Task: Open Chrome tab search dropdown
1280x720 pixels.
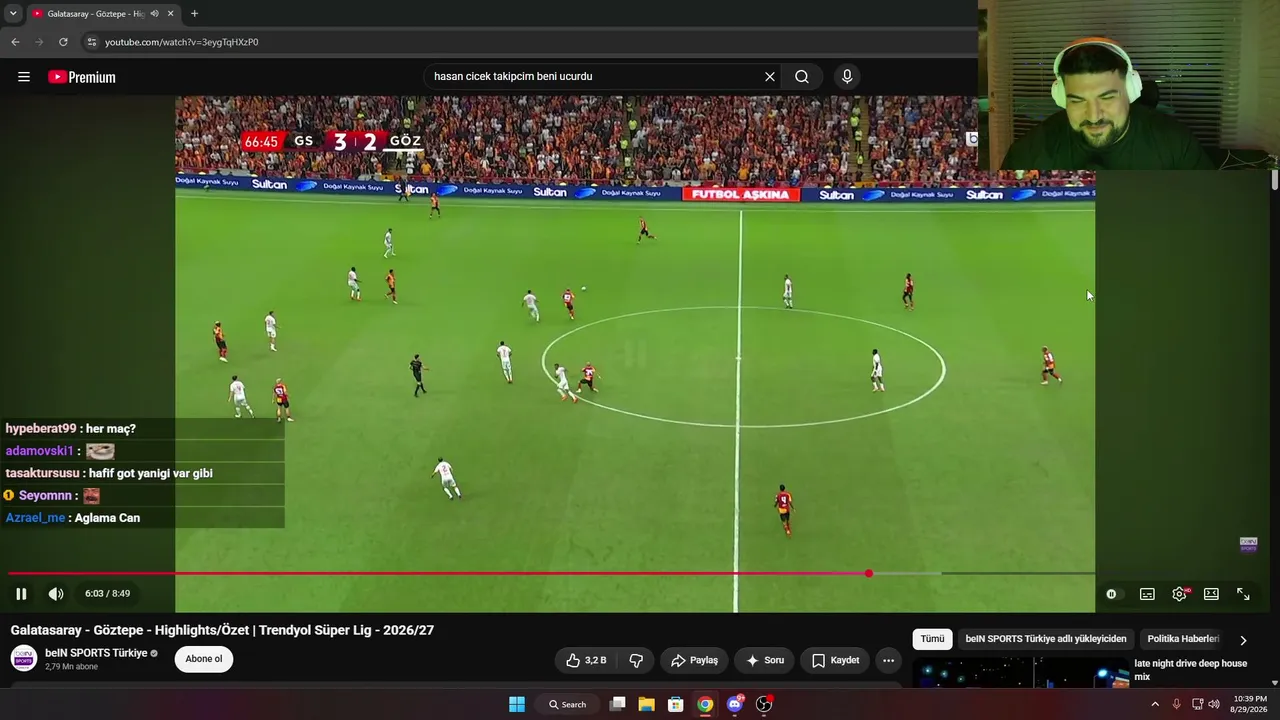Action: click(x=13, y=14)
